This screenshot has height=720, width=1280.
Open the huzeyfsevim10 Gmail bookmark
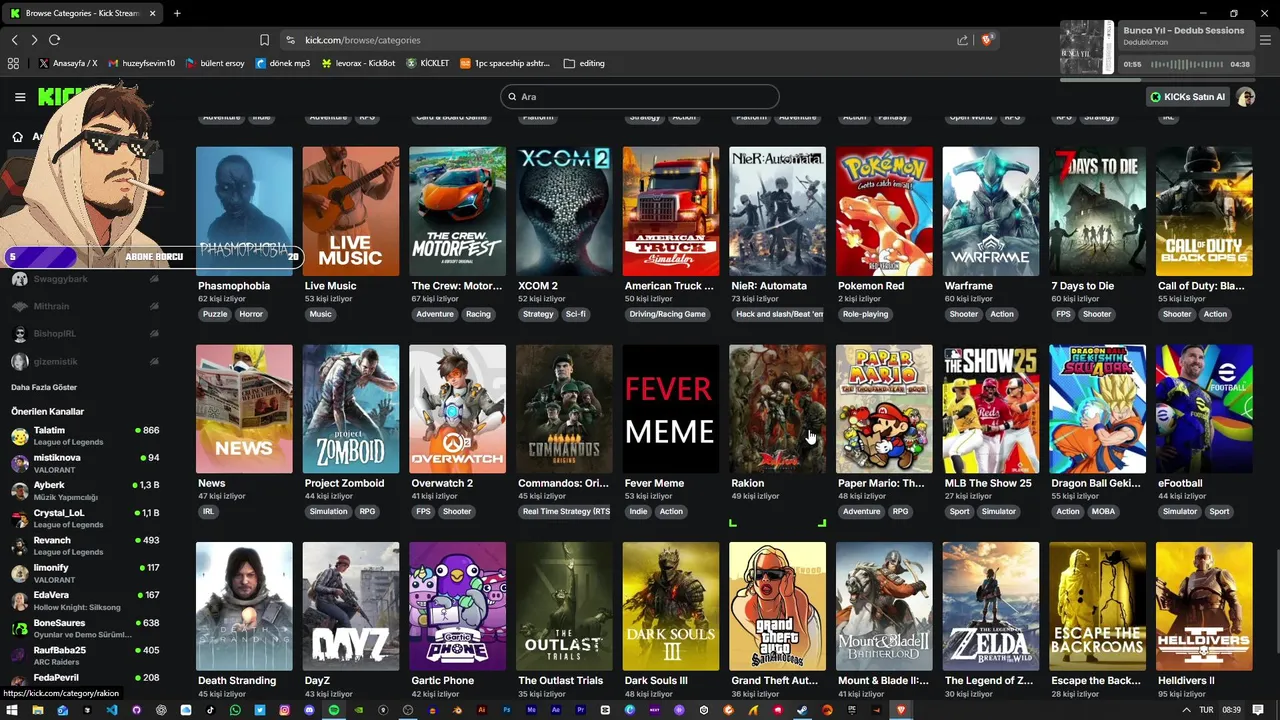(x=141, y=63)
